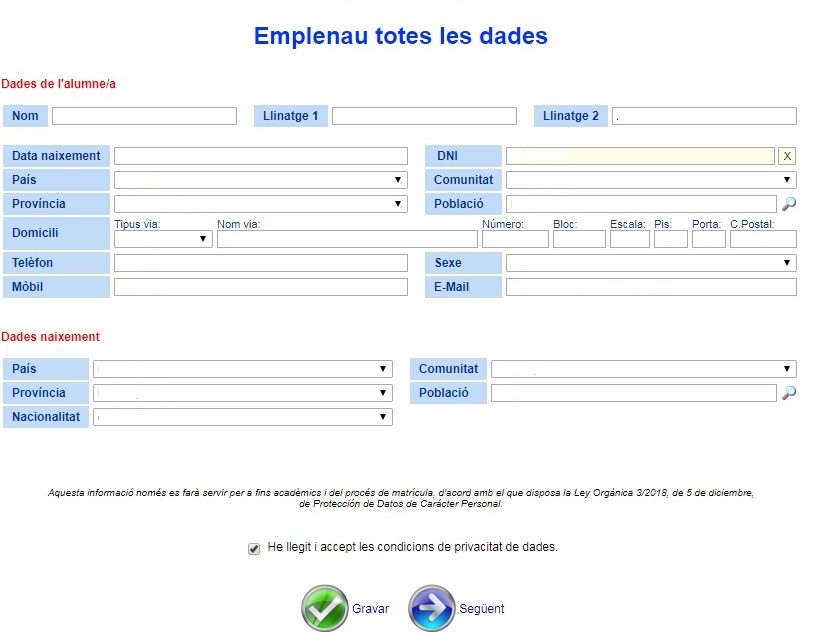Viewport: 826px width, 644px height.
Task: Click the Gravar text link
Action: [370, 609]
